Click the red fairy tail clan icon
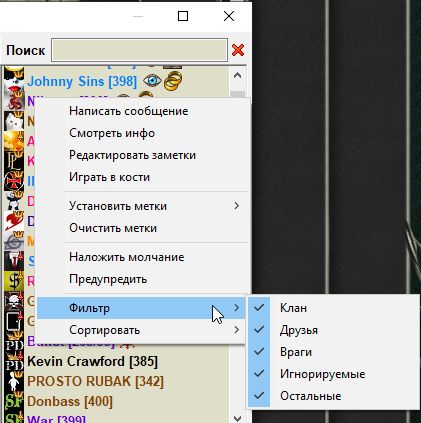This screenshot has height=423, width=421. coord(14,221)
